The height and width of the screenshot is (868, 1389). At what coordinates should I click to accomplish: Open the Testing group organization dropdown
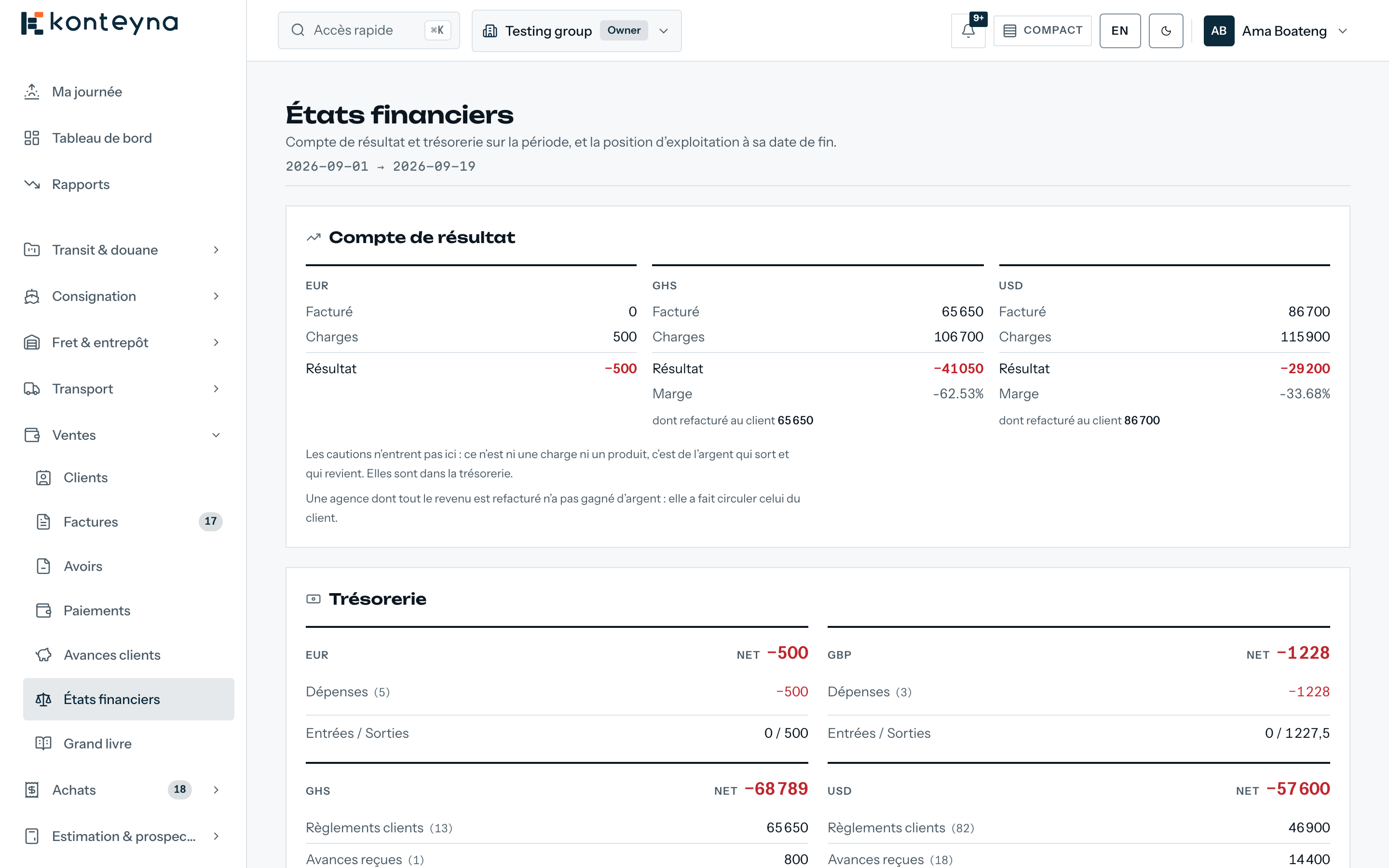(576, 31)
